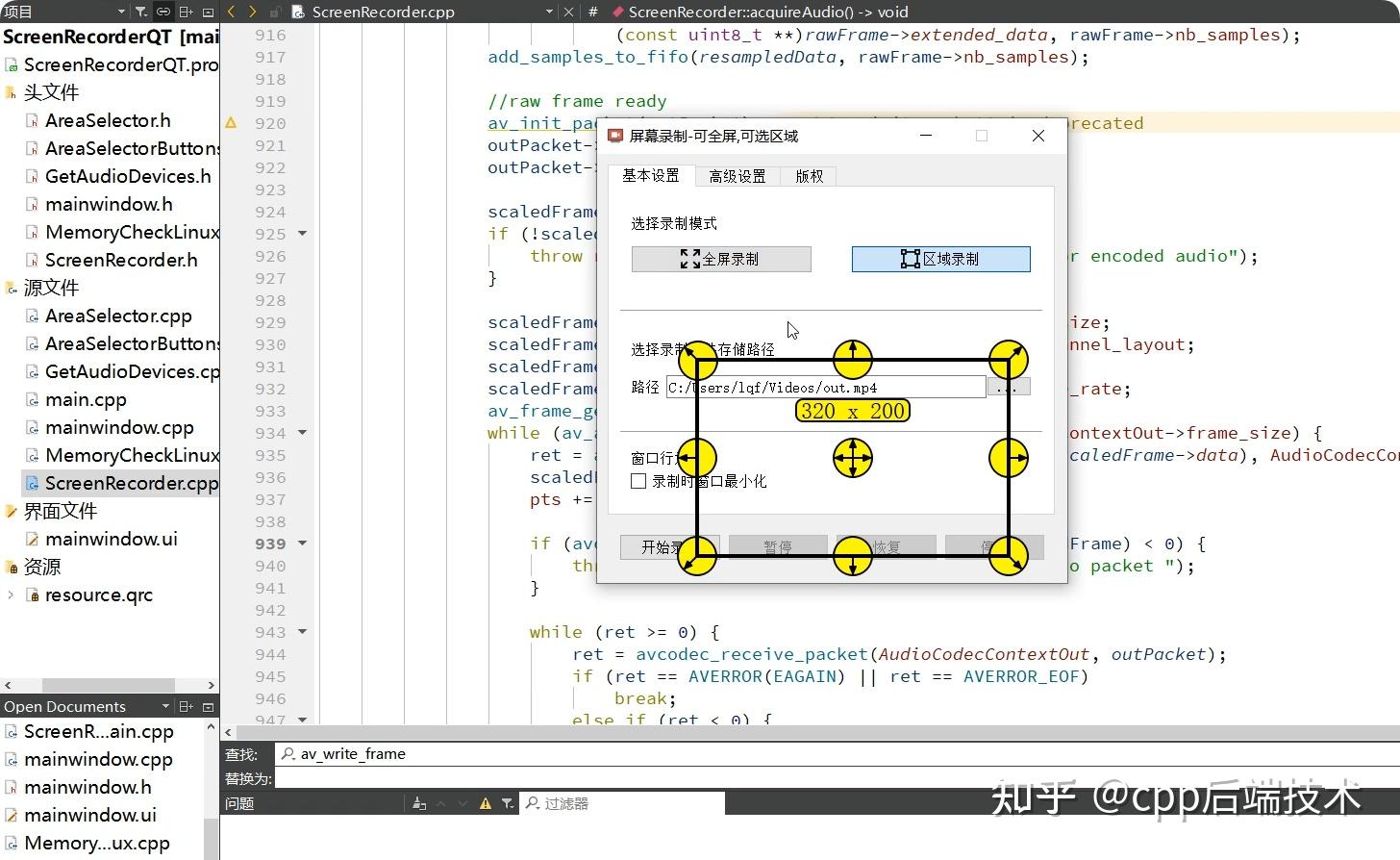Open the Open Documents dropdown
Image resolution: width=1400 pixels, height=860 pixels.
[x=165, y=705]
